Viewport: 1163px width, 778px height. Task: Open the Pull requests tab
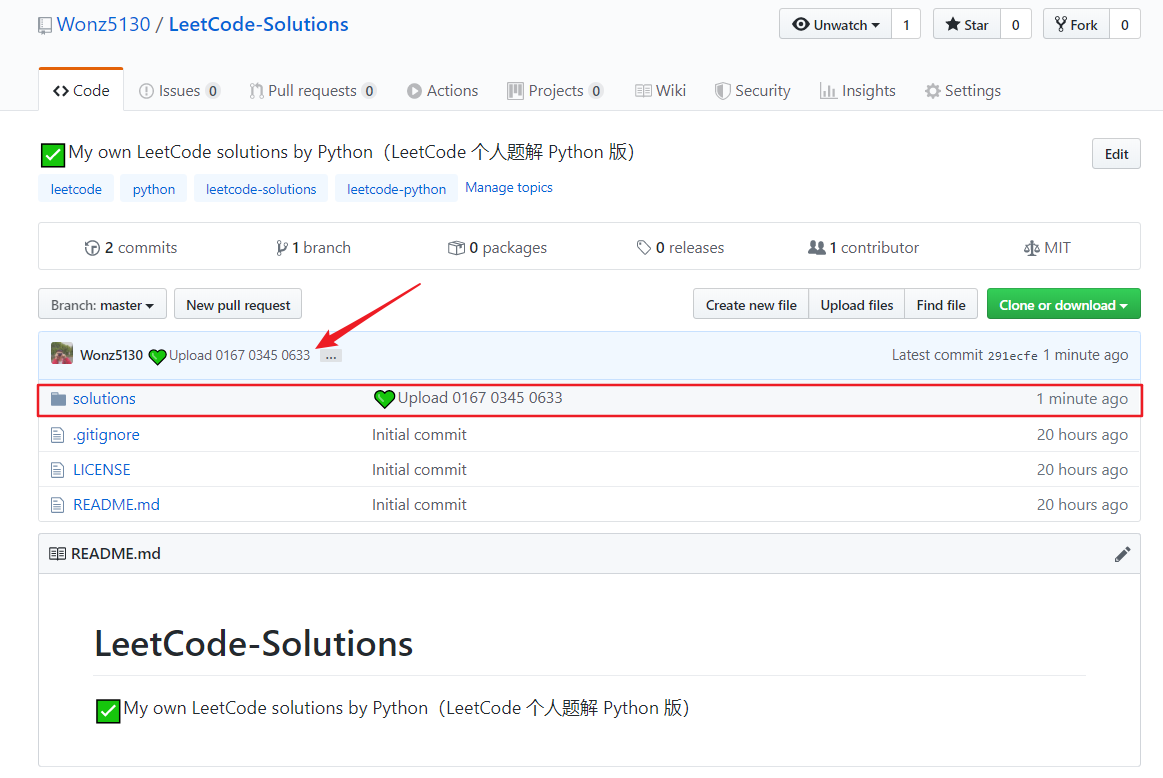point(312,91)
